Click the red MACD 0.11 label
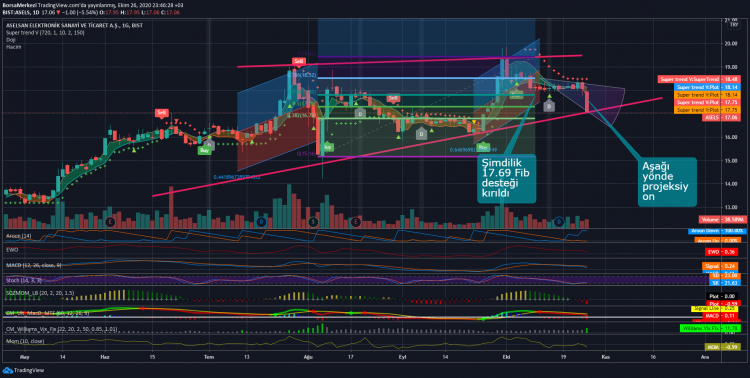750x378 pixels. pos(721,316)
